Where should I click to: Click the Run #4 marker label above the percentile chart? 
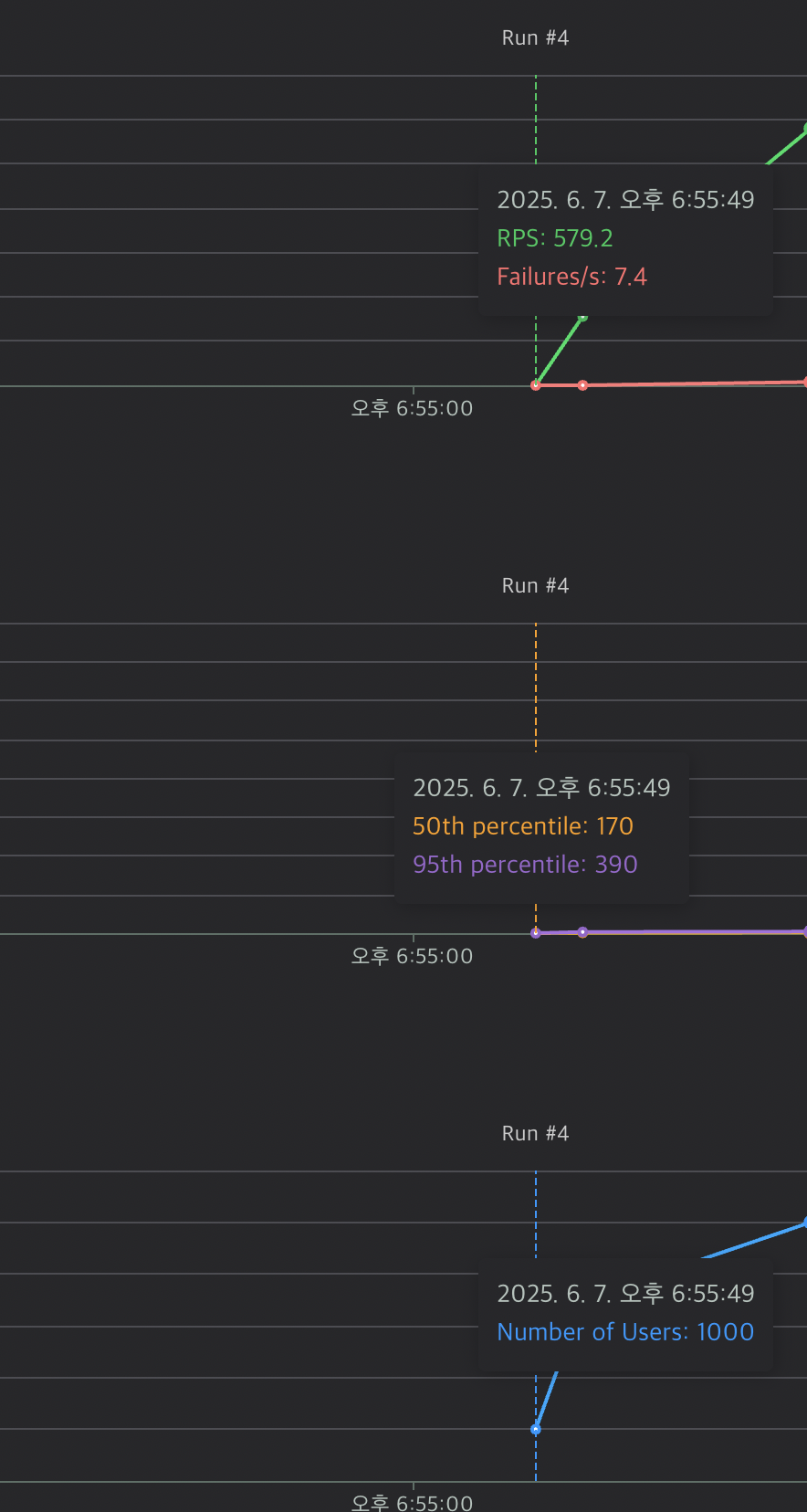(x=535, y=585)
